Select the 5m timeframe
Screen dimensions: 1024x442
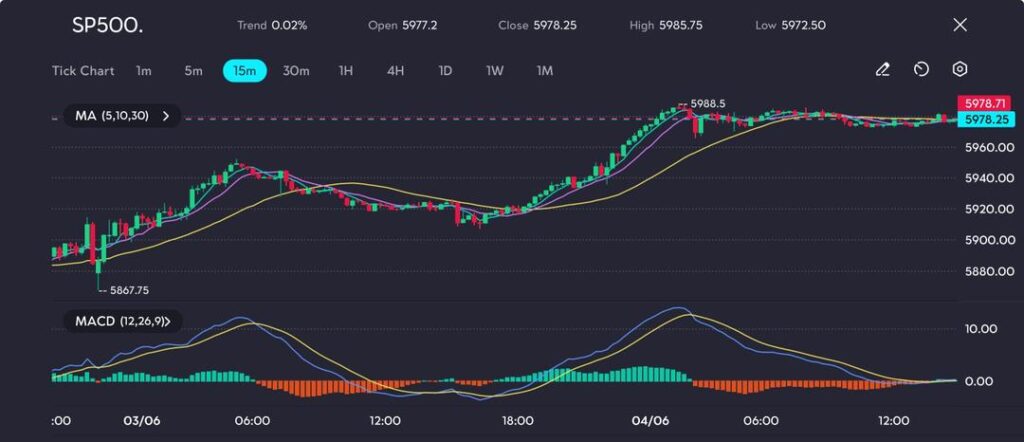pos(193,71)
